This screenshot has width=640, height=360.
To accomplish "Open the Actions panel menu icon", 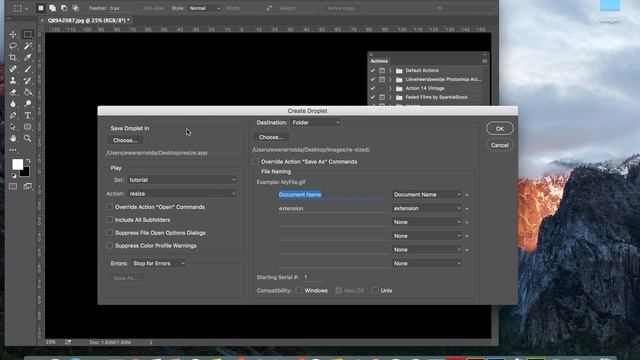I will (484, 61).
